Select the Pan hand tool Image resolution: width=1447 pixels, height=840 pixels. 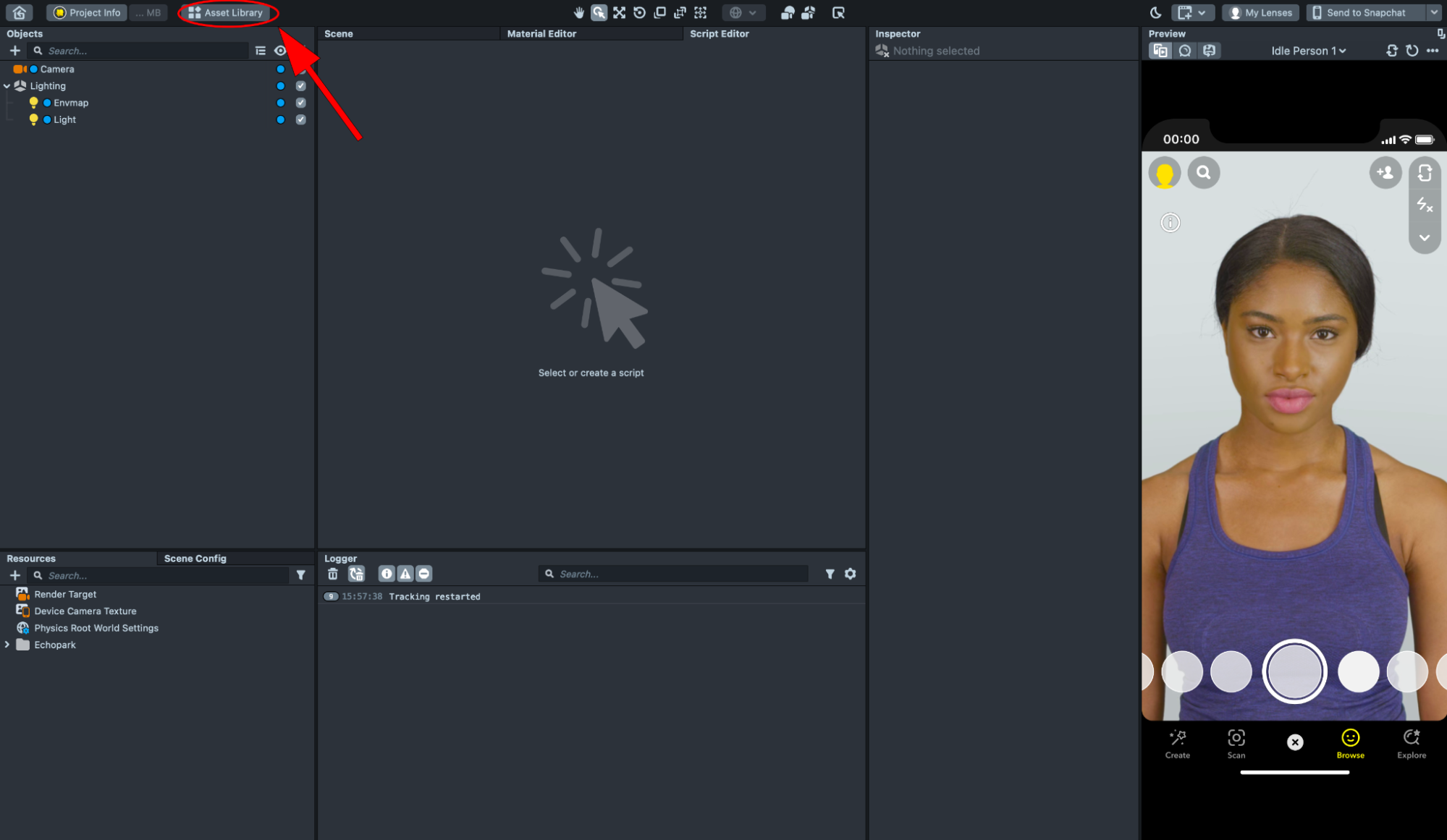578,12
